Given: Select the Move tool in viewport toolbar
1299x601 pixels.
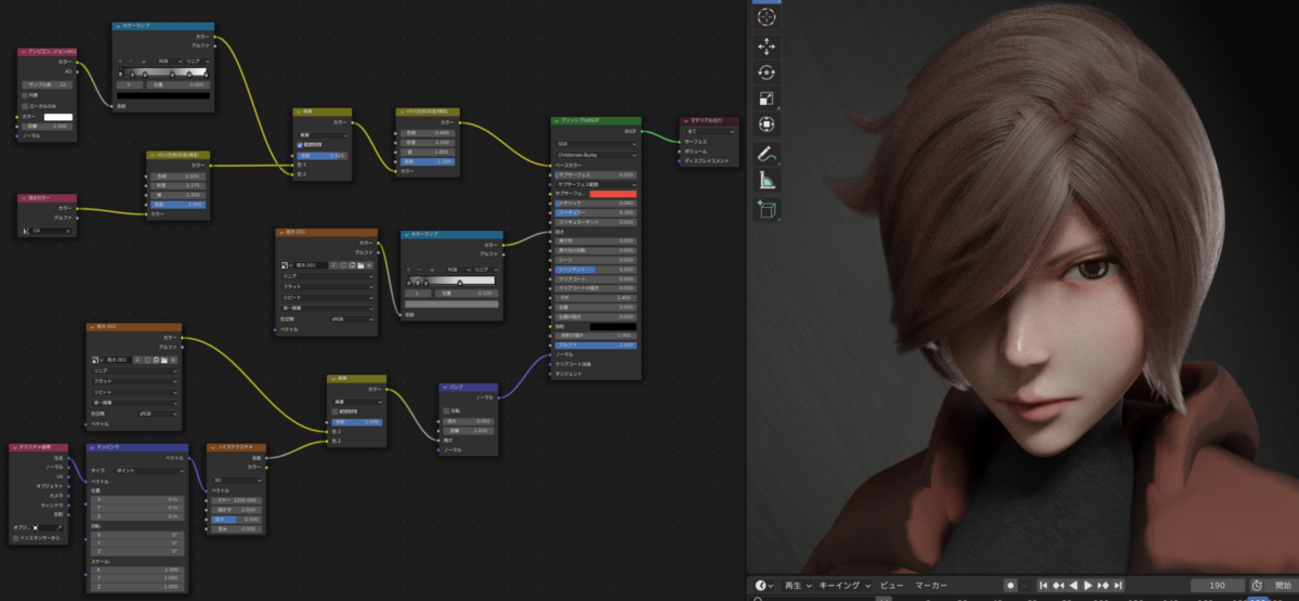Looking at the screenshot, I should point(766,46).
